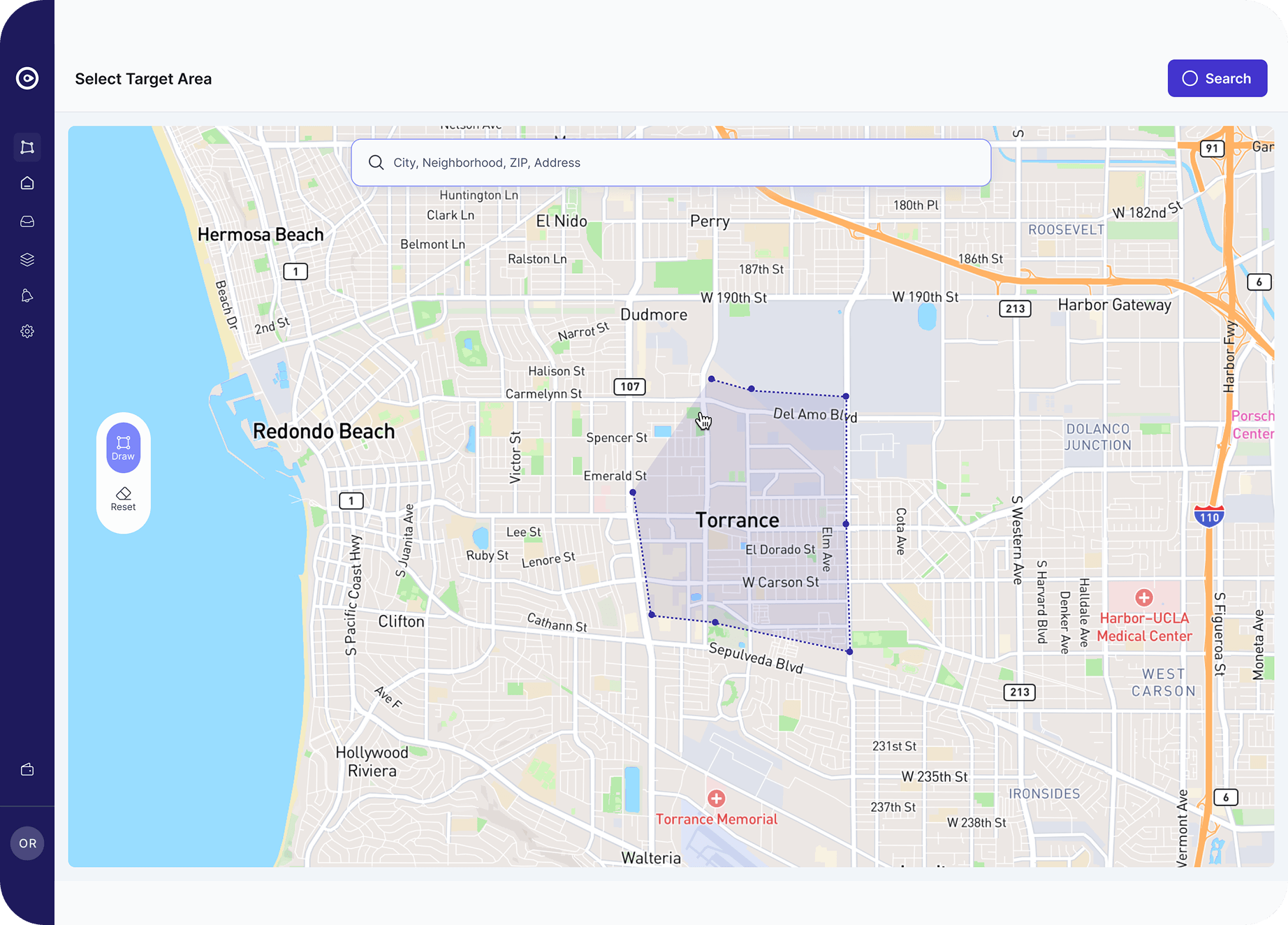Open the OR user profile avatar

[27, 843]
